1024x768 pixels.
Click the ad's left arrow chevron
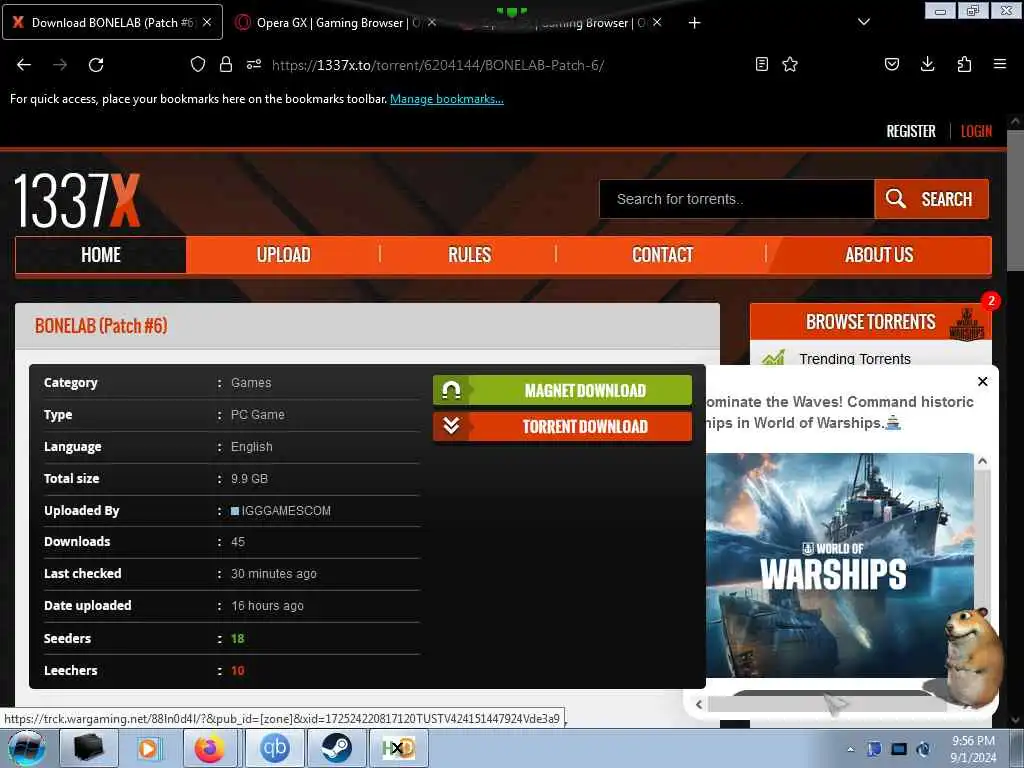[699, 704]
